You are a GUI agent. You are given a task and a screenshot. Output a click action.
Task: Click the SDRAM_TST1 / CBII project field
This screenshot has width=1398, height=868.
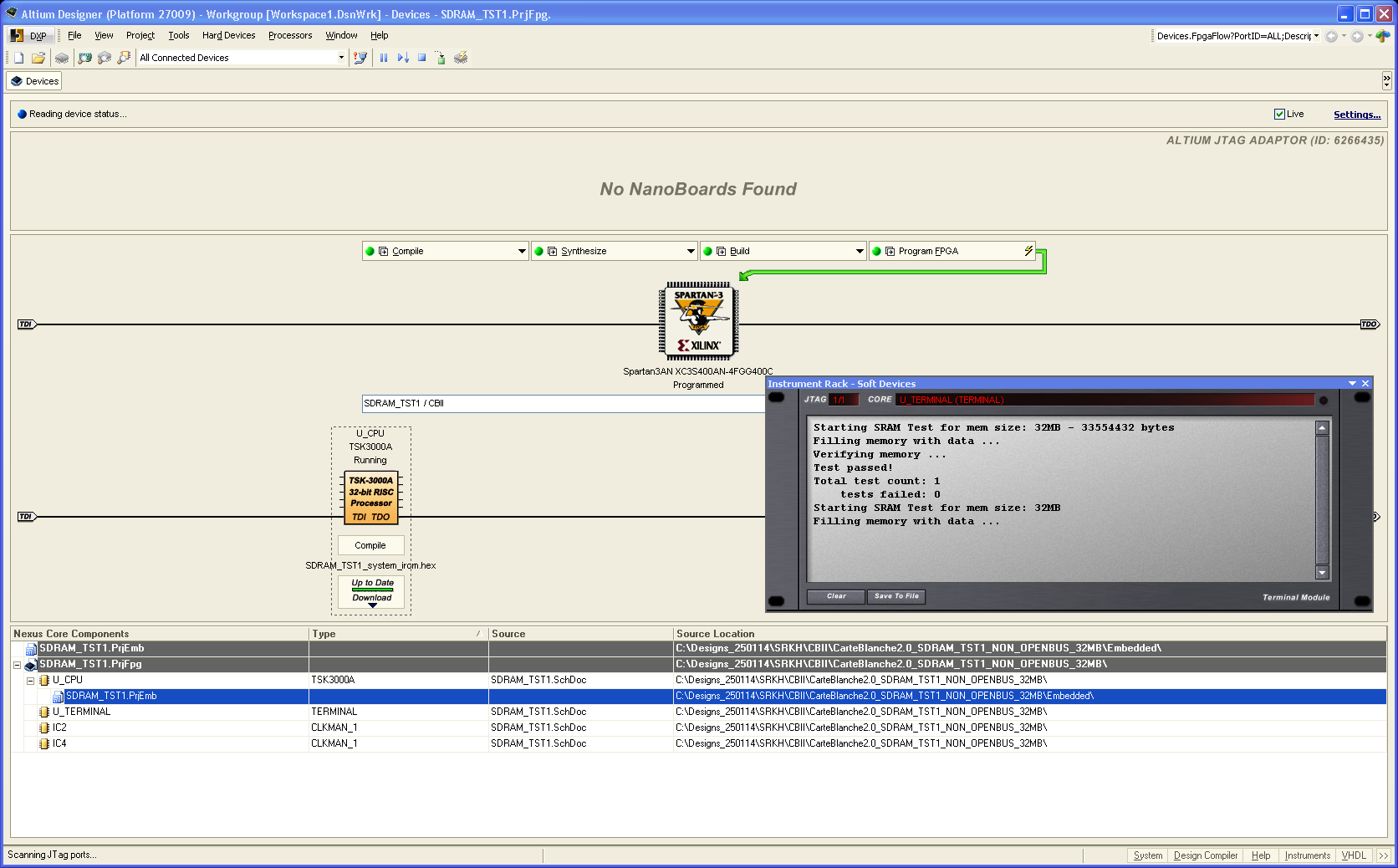(564, 403)
